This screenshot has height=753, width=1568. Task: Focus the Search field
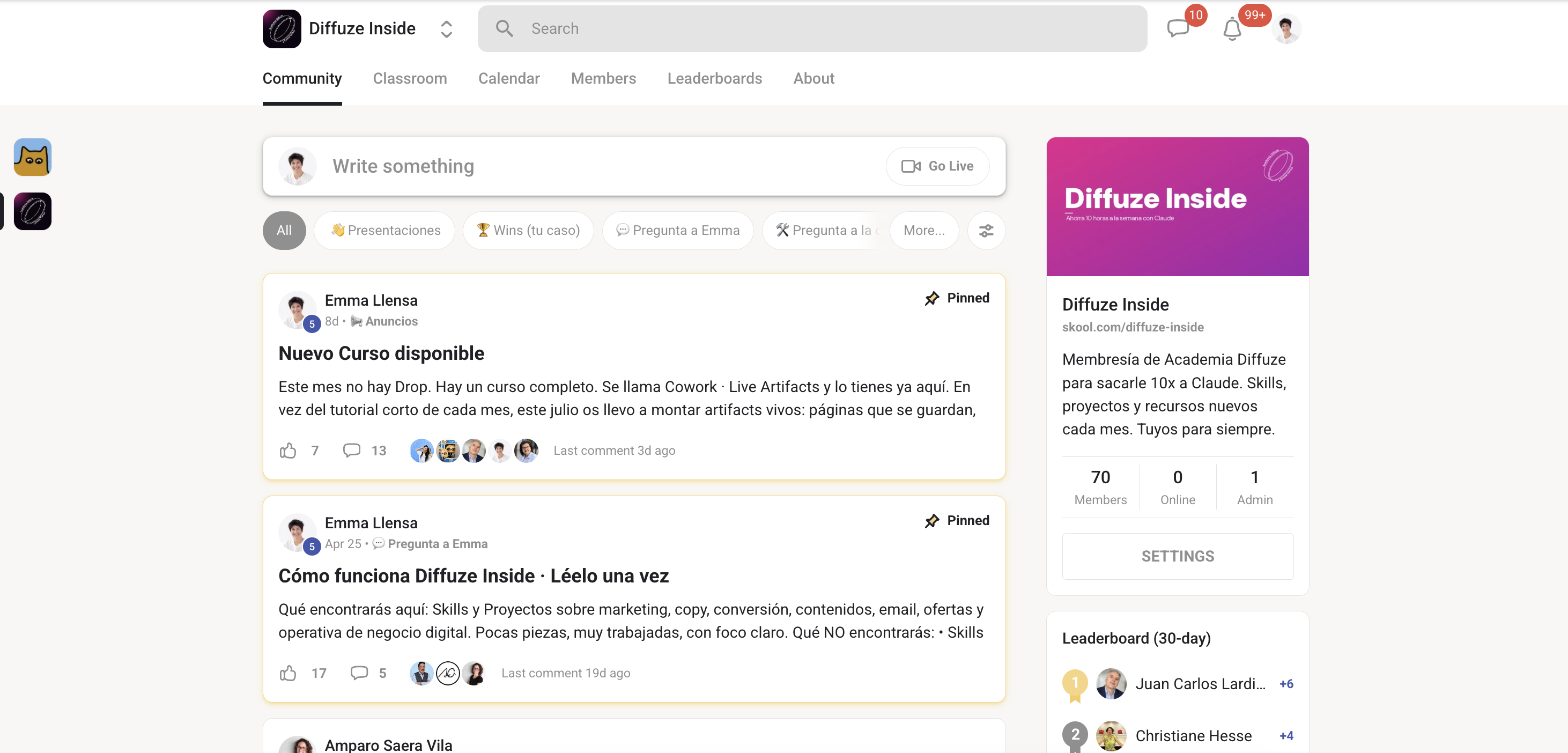(x=812, y=28)
